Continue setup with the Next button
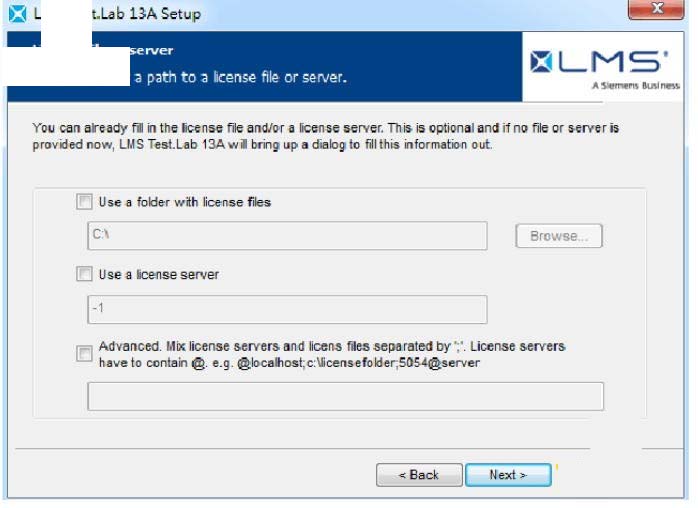Viewport: 698px width, 508px height. click(x=508, y=475)
